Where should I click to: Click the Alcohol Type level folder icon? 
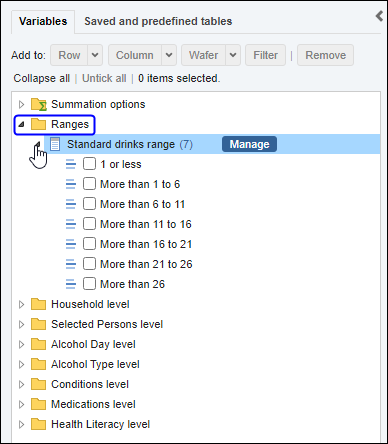pos(38,364)
